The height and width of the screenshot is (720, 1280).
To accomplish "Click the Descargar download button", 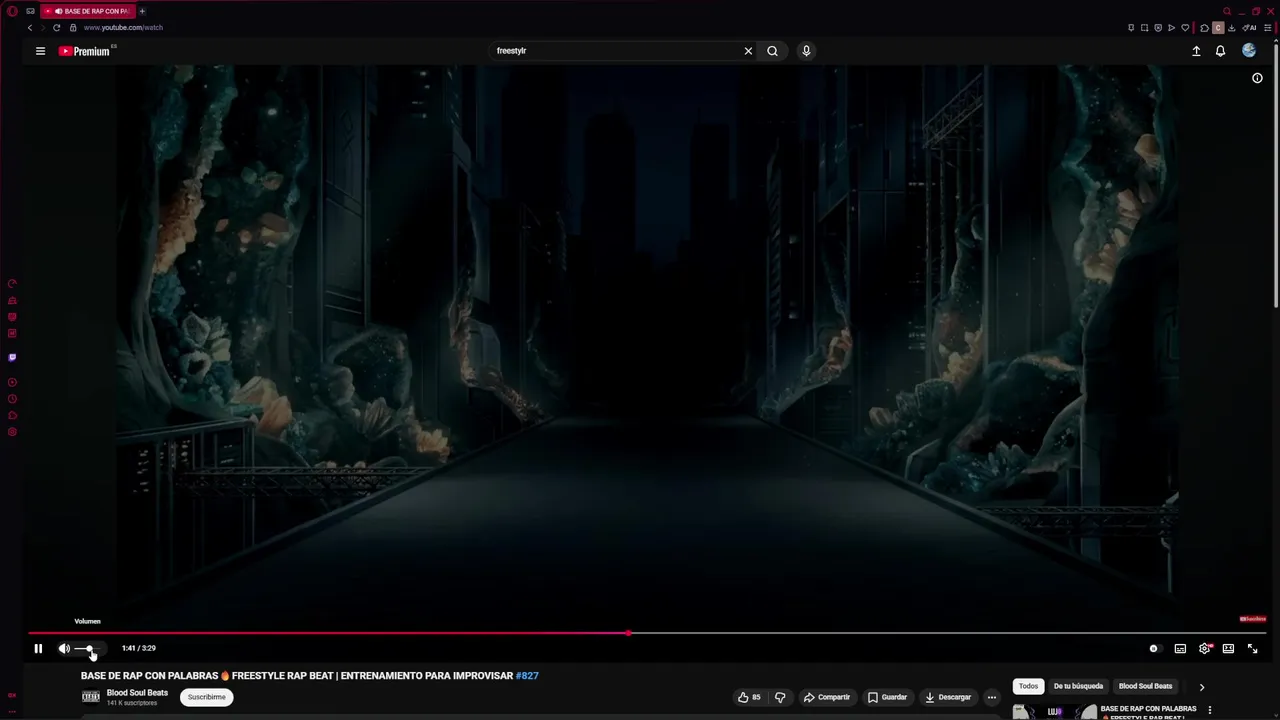I will click(948, 697).
